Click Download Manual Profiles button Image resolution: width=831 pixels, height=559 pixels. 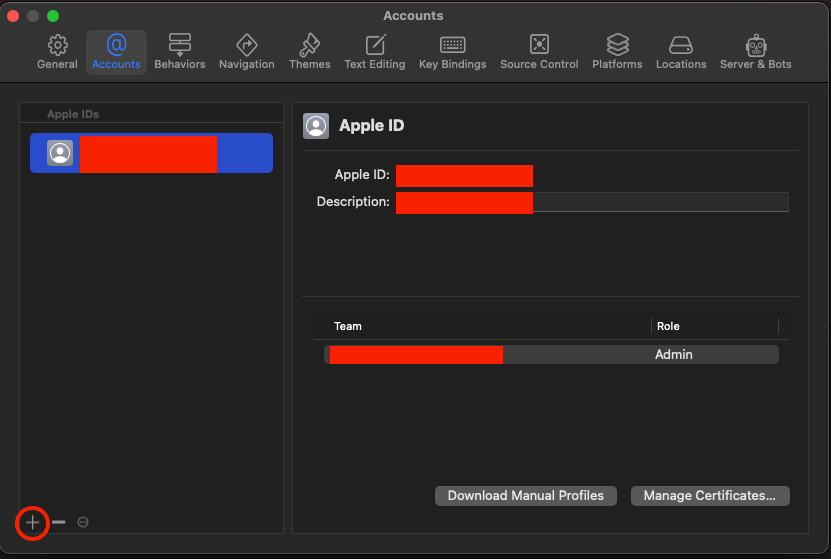pos(526,496)
